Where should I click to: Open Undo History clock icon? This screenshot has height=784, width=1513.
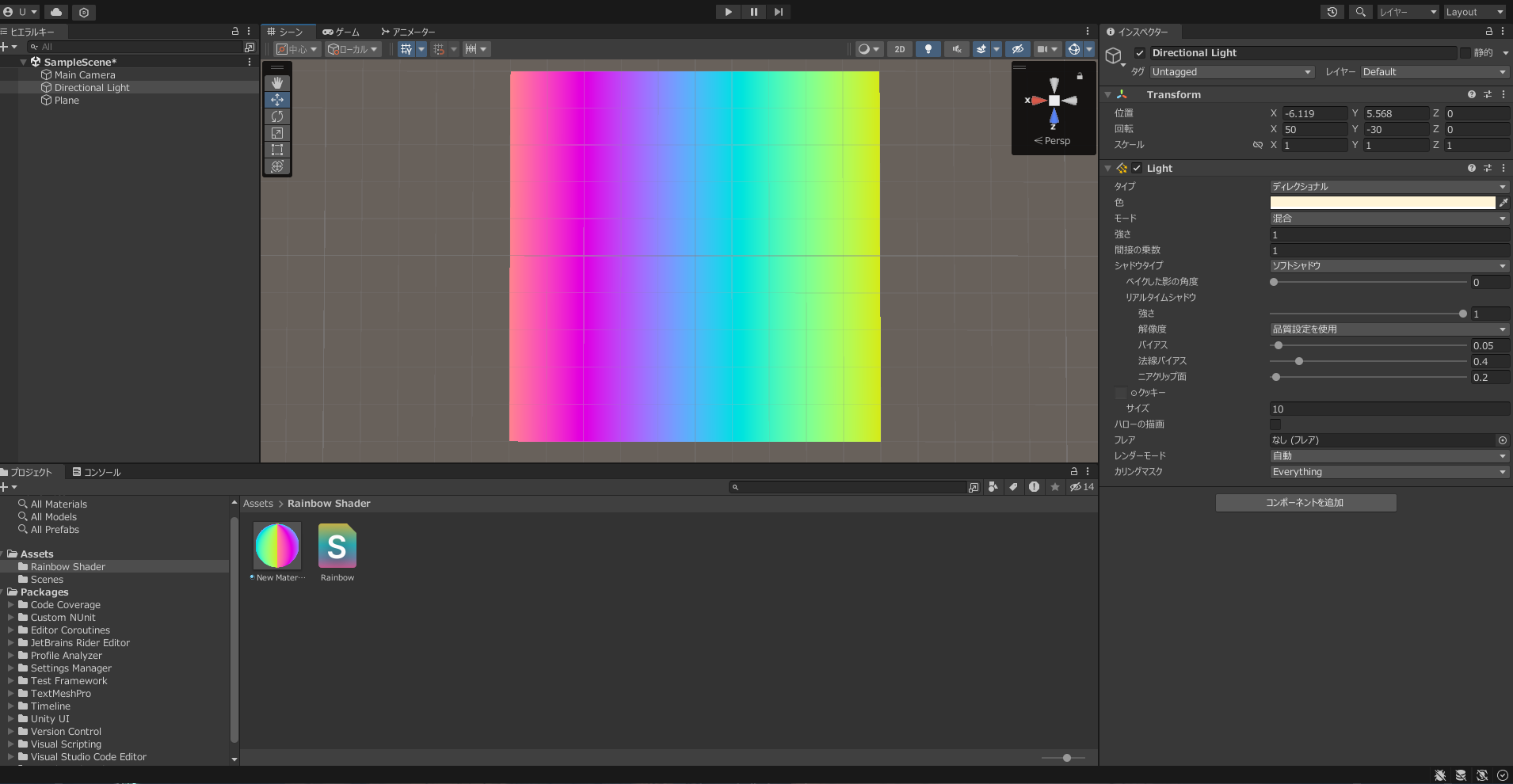(x=1332, y=12)
